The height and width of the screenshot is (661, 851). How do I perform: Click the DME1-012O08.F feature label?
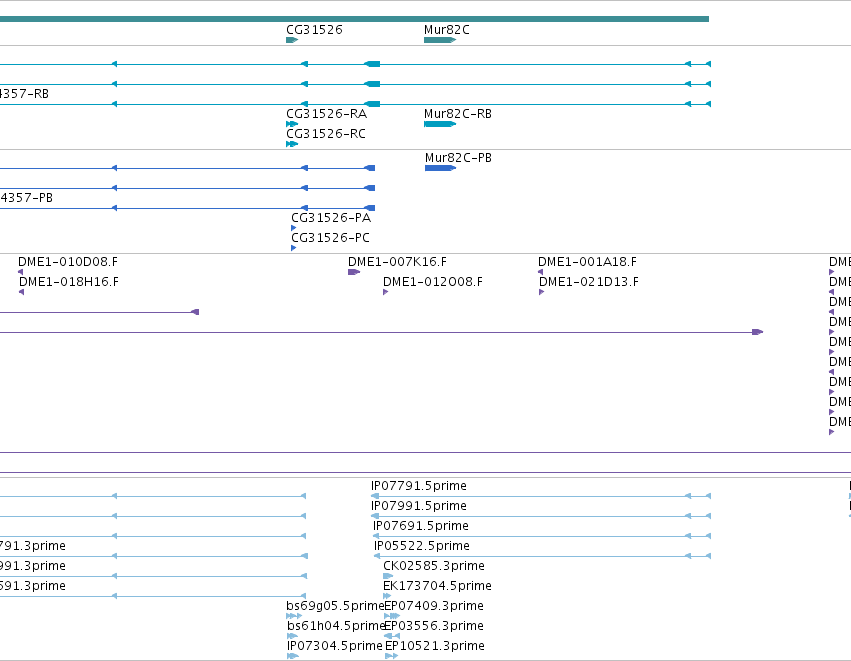[x=433, y=282]
